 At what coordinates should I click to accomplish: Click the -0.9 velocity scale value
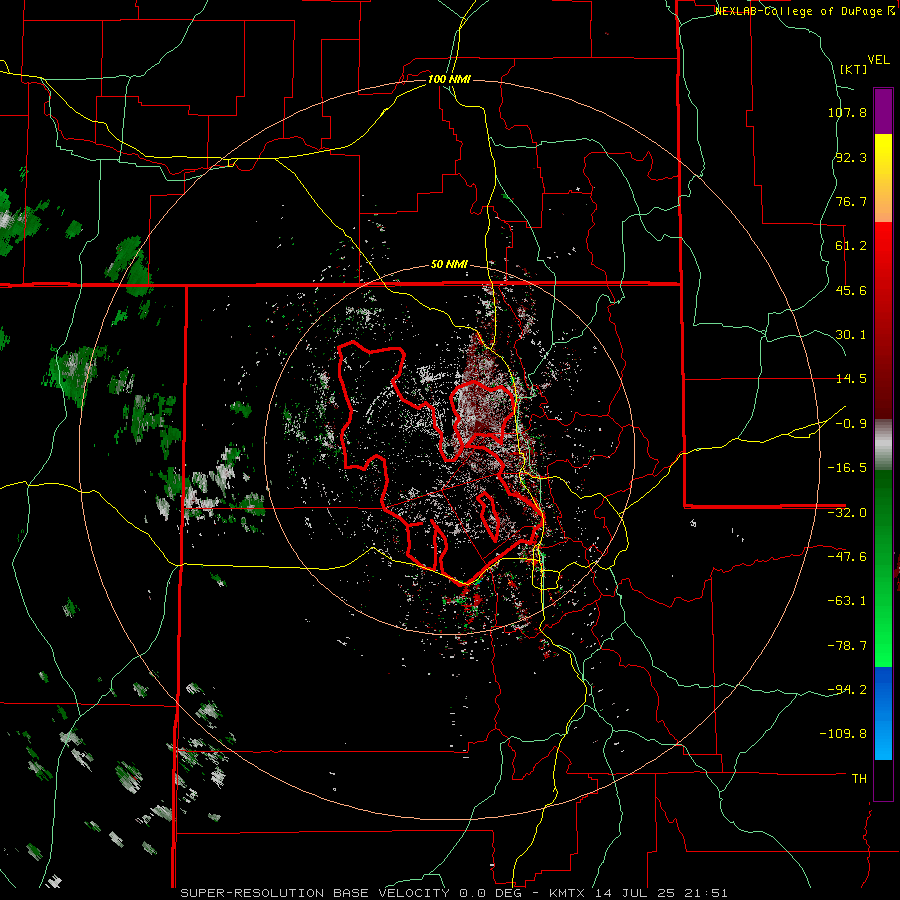851,424
